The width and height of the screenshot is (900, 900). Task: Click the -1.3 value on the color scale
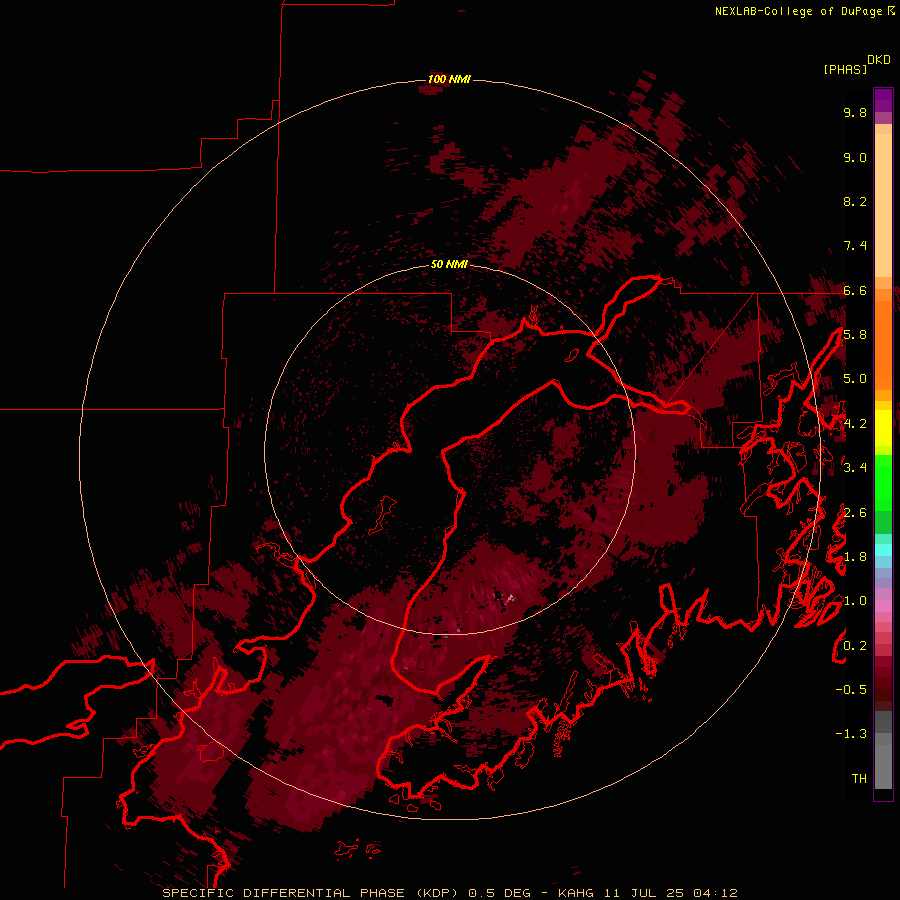[x=851, y=734]
